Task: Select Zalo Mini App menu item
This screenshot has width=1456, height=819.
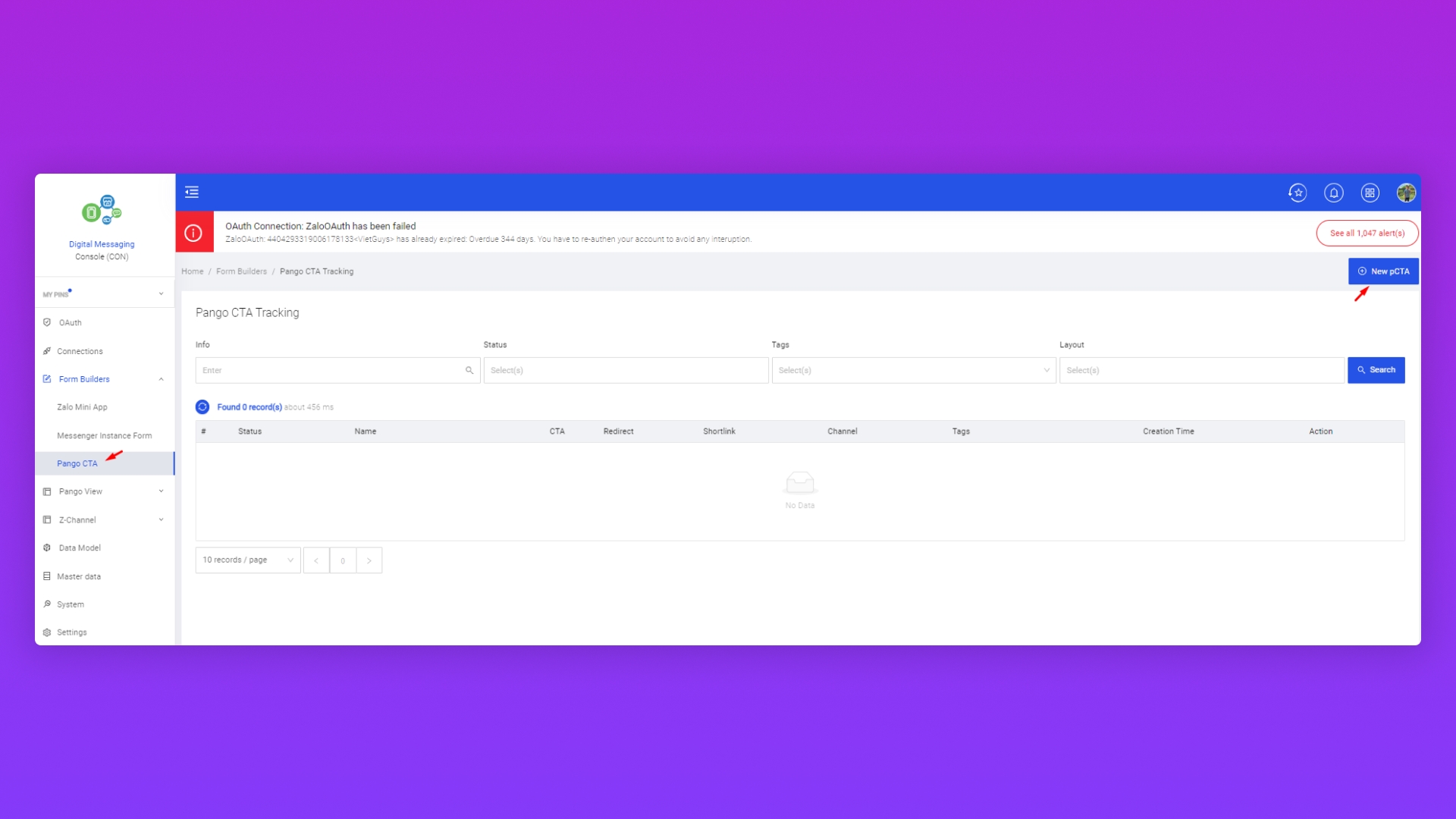Action: (x=82, y=407)
